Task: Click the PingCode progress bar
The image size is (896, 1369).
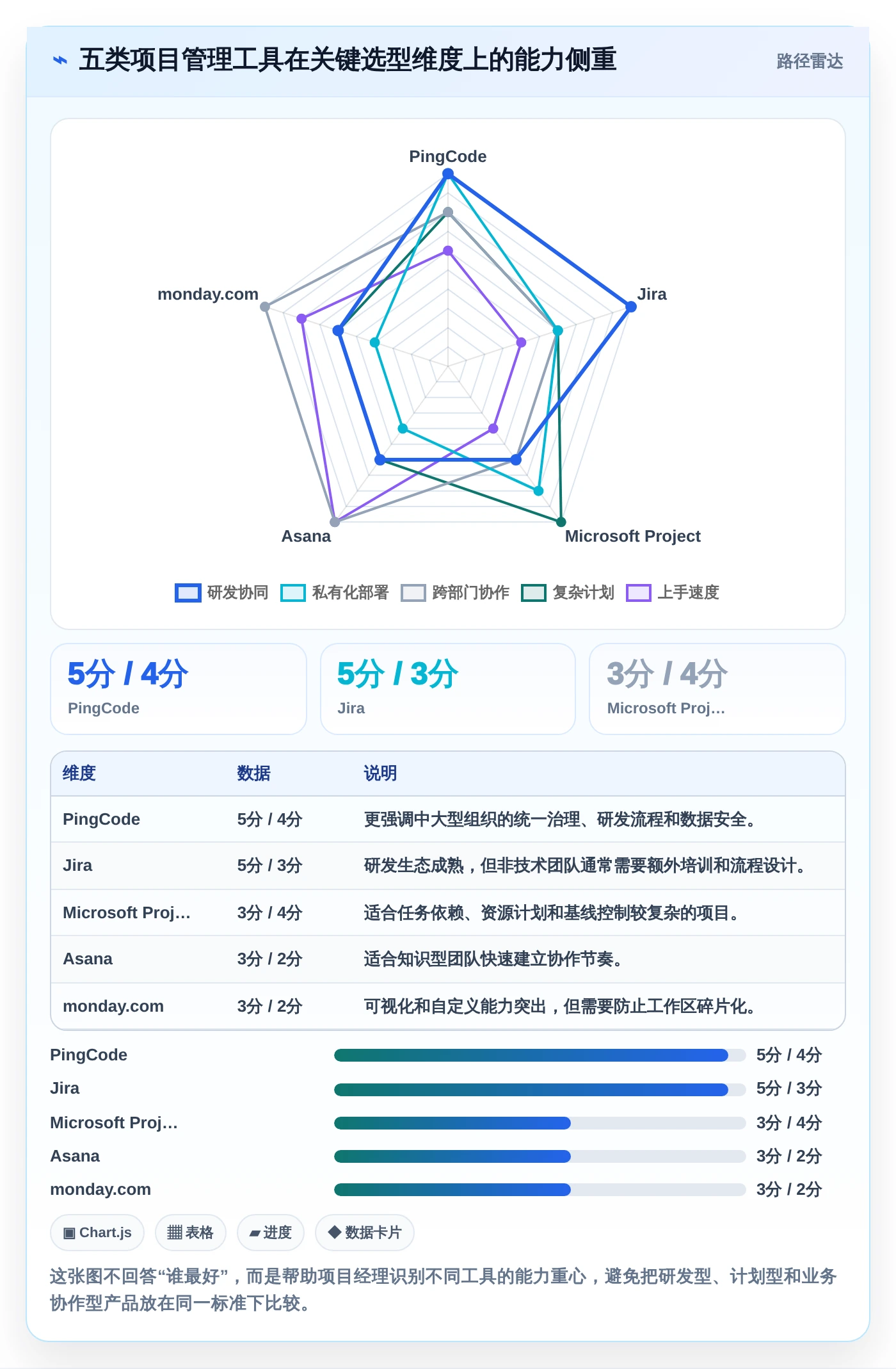Action: coord(540,1055)
